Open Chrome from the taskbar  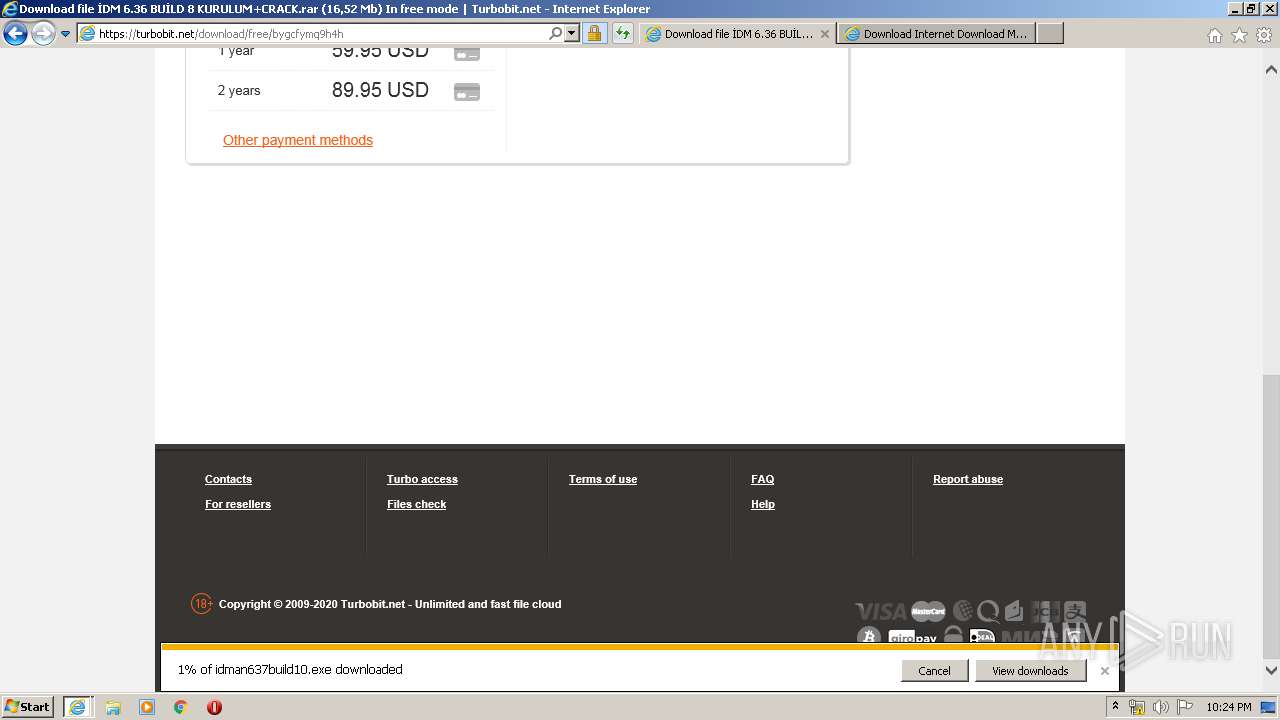pyautogui.click(x=181, y=707)
